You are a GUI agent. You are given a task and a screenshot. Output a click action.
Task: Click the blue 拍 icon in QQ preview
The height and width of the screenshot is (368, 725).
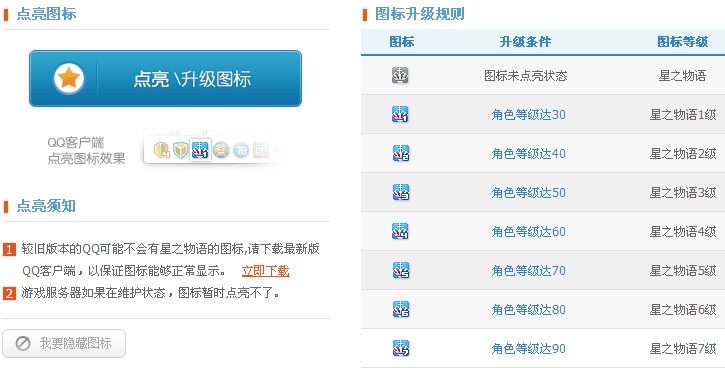pyautogui.click(x=241, y=150)
